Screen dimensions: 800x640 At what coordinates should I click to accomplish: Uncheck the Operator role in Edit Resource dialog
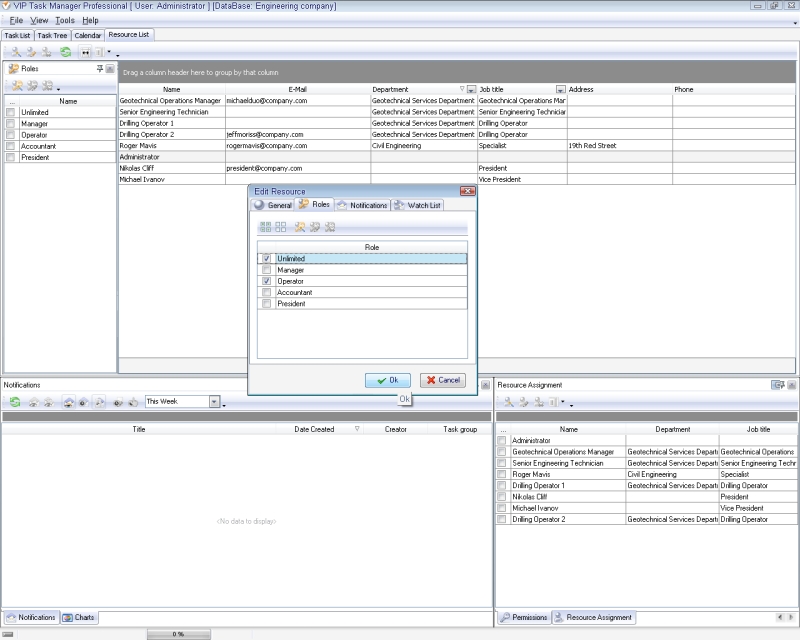pos(266,281)
